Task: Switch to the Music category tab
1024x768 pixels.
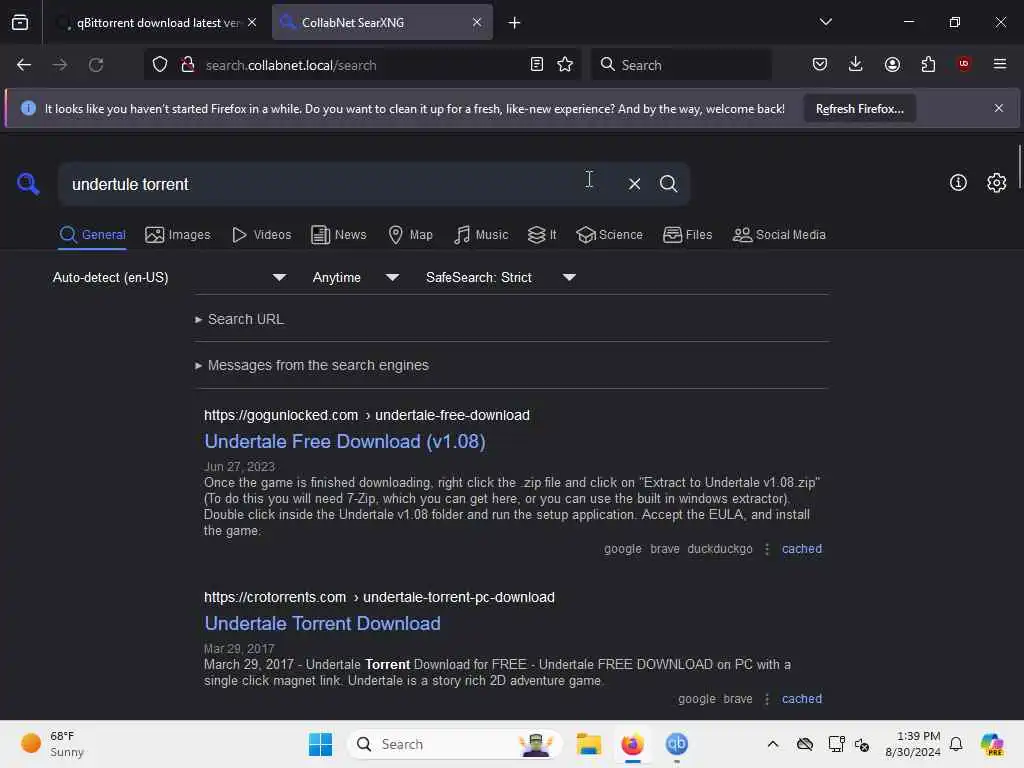Action: (x=481, y=234)
